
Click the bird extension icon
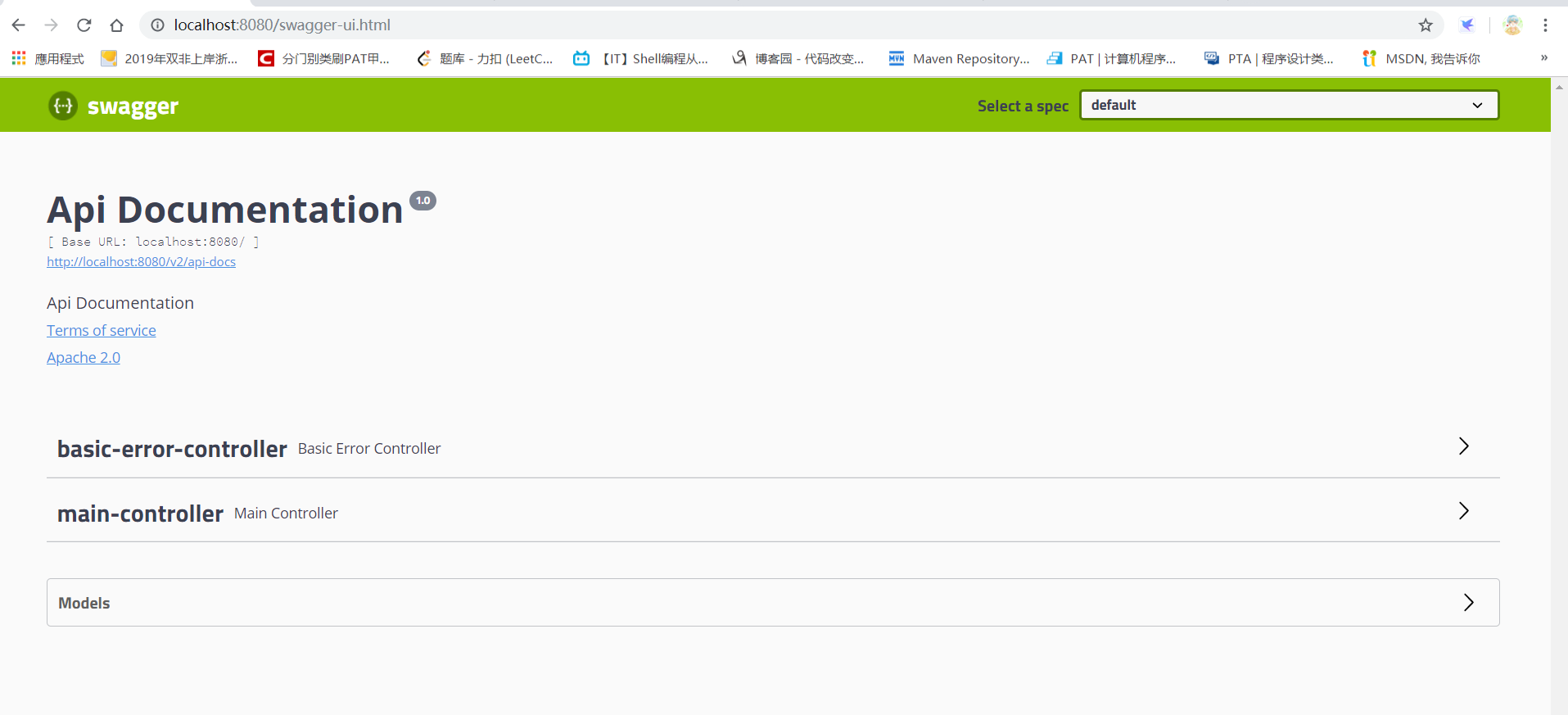tap(1467, 25)
